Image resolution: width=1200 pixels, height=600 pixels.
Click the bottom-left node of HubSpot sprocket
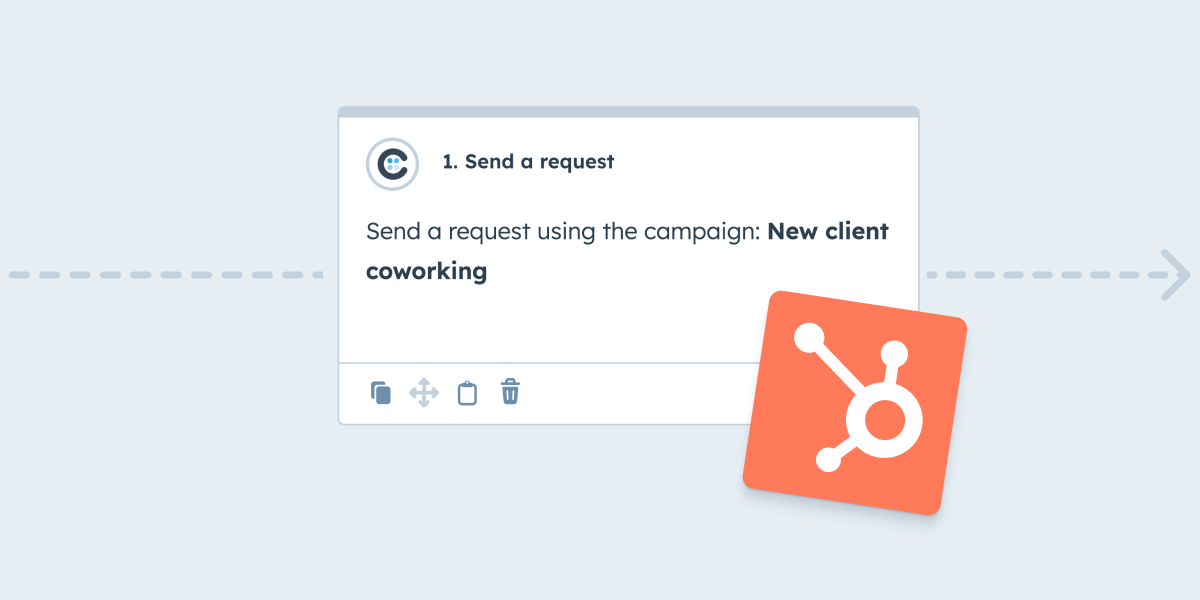coord(828,460)
